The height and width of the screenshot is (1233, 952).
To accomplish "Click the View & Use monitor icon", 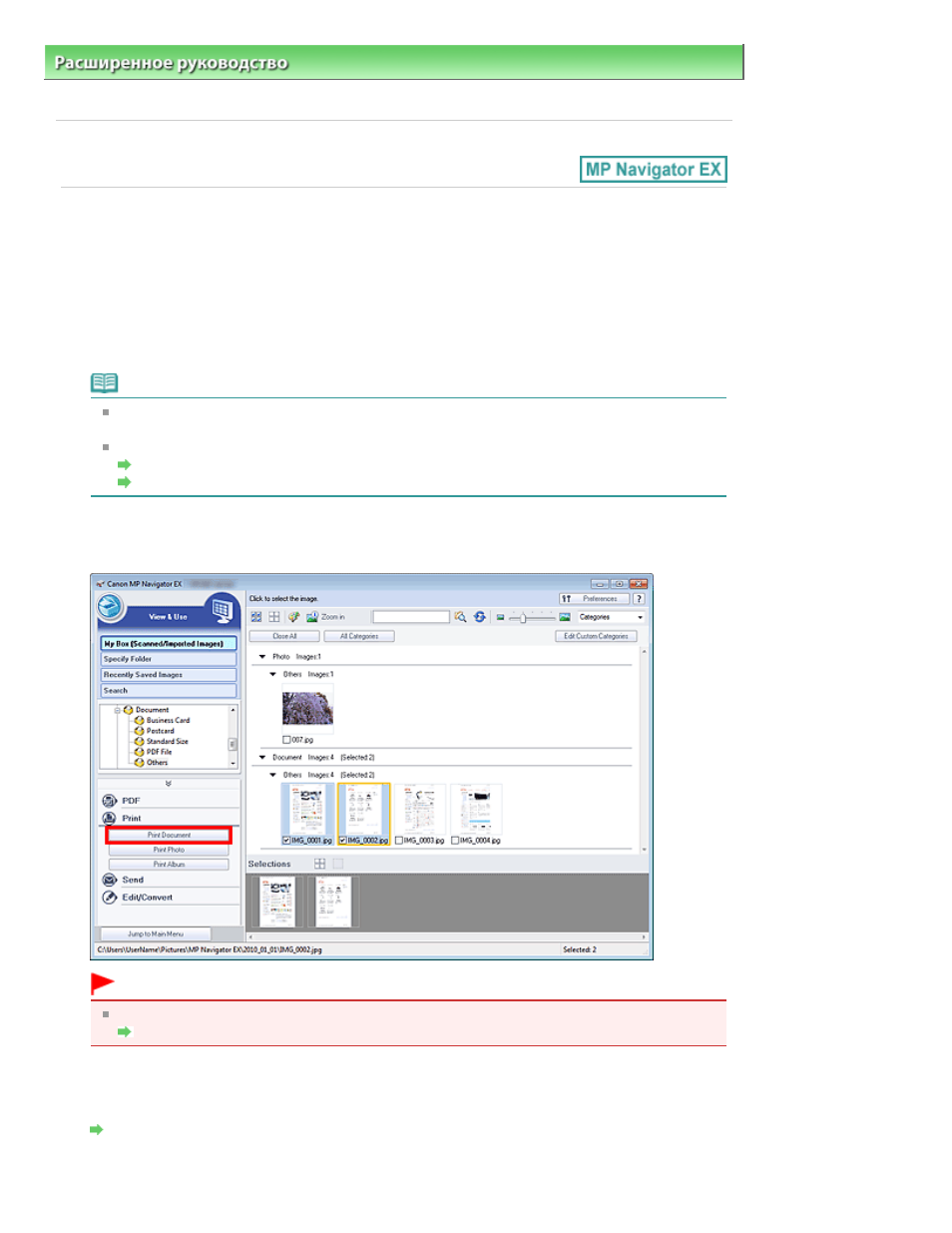I will 222,609.
